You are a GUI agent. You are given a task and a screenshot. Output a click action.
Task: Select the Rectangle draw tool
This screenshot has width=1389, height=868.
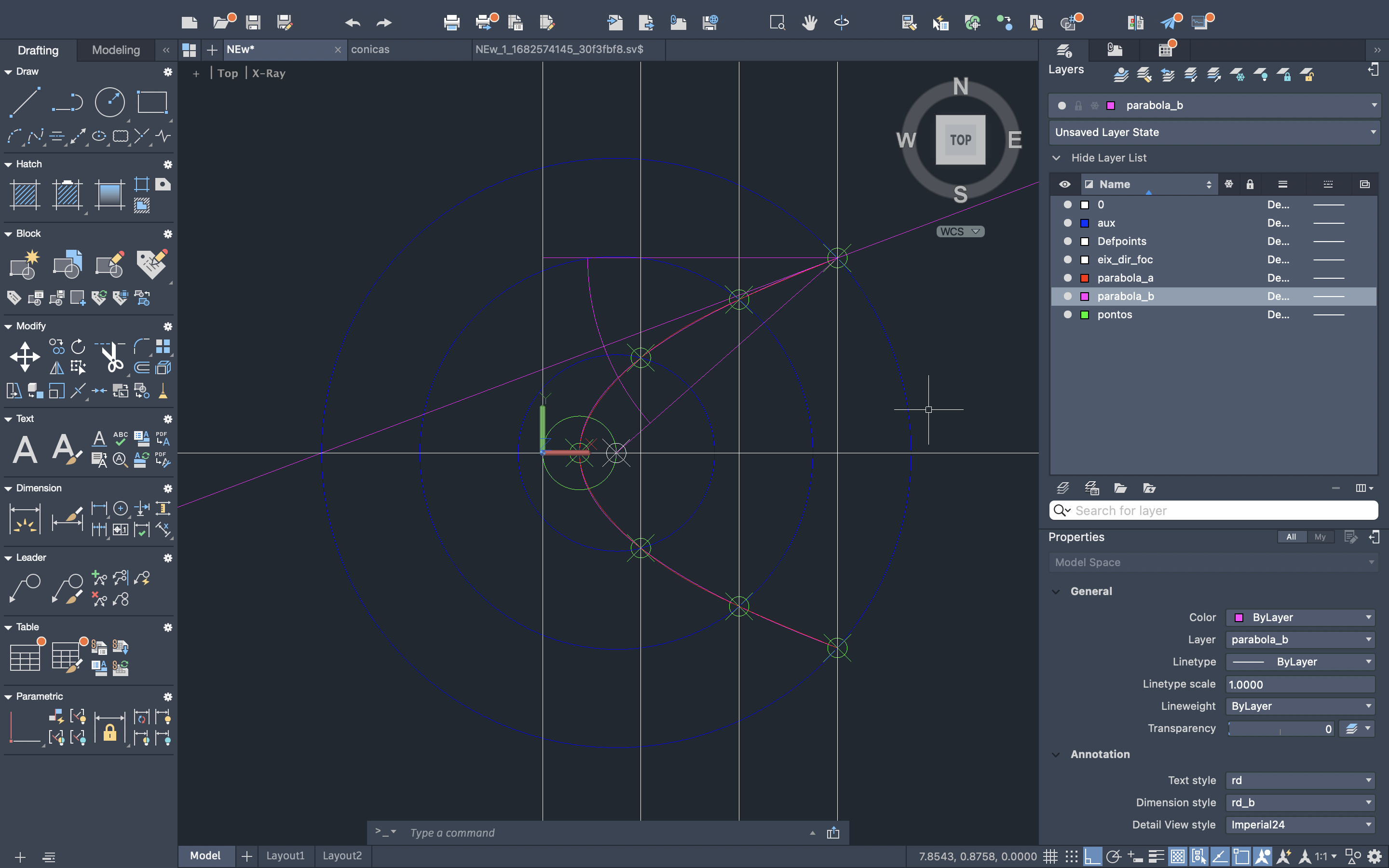(x=152, y=103)
